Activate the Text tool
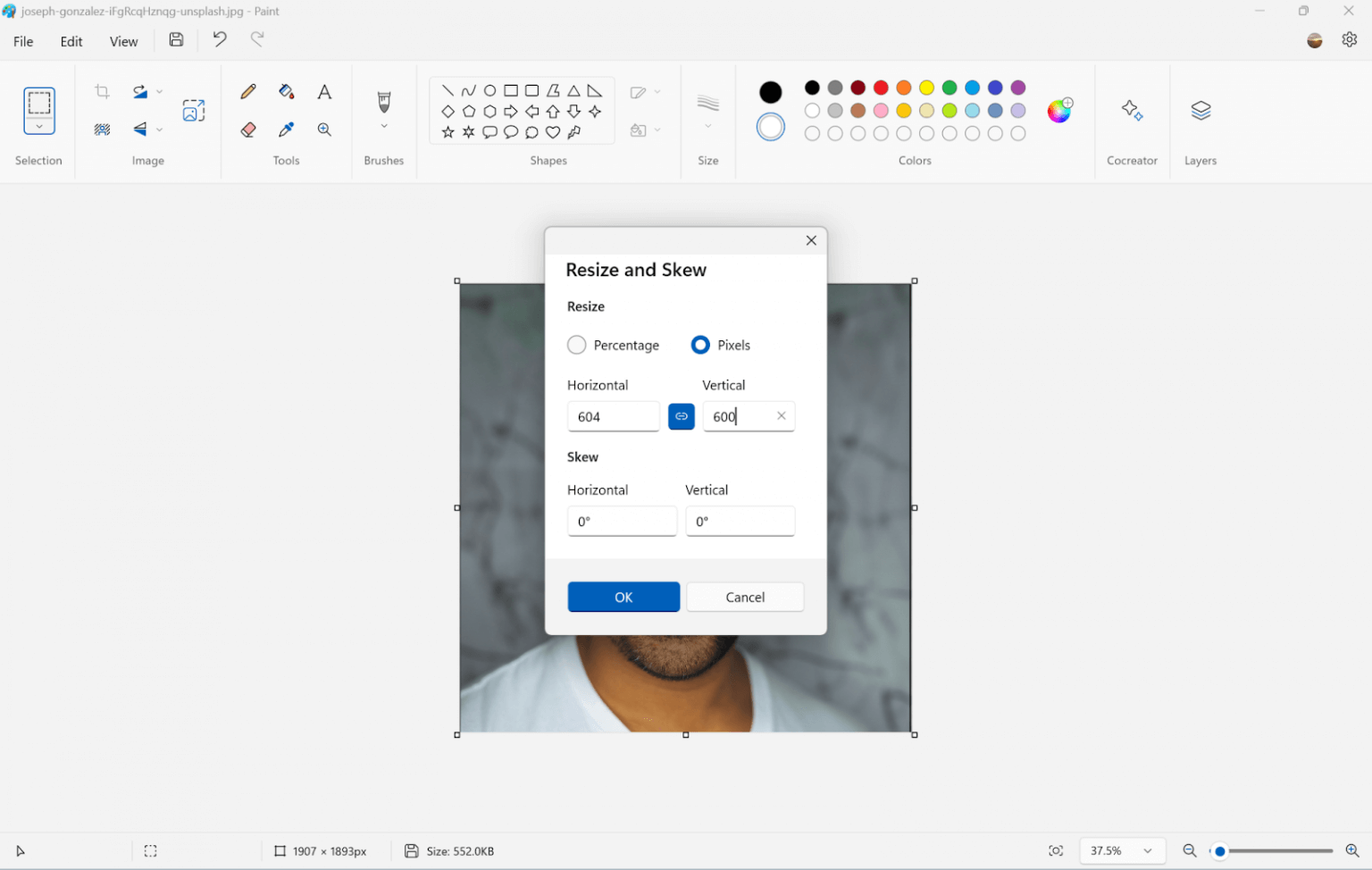The width and height of the screenshot is (1372, 870). (x=324, y=92)
